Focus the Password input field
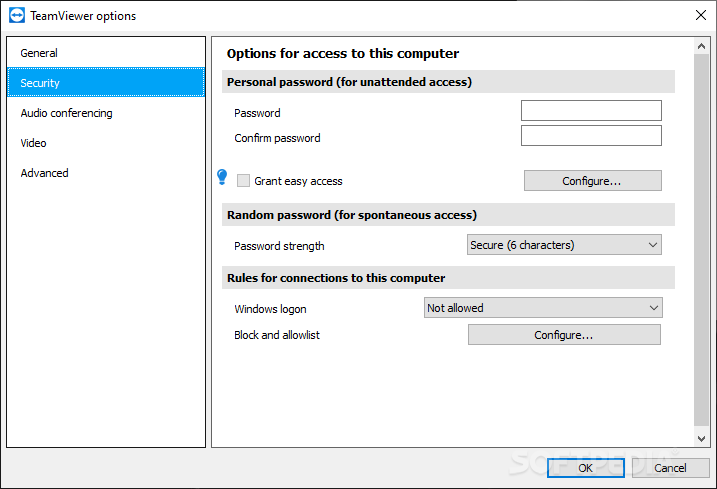The width and height of the screenshot is (717, 489). click(591, 111)
